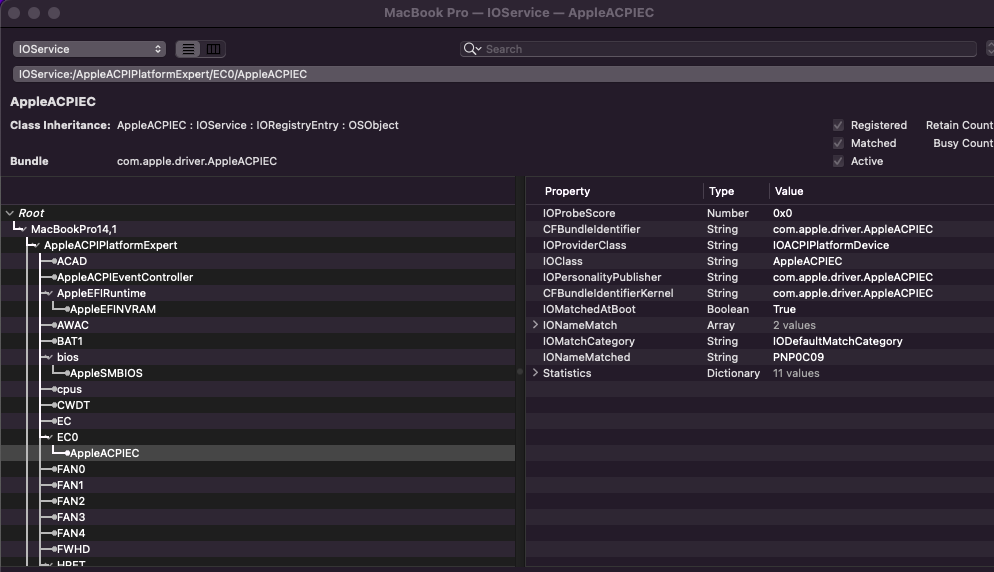Select the CWDT tree entry
Image resolution: width=994 pixels, height=572 pixels.
(74, 405)
